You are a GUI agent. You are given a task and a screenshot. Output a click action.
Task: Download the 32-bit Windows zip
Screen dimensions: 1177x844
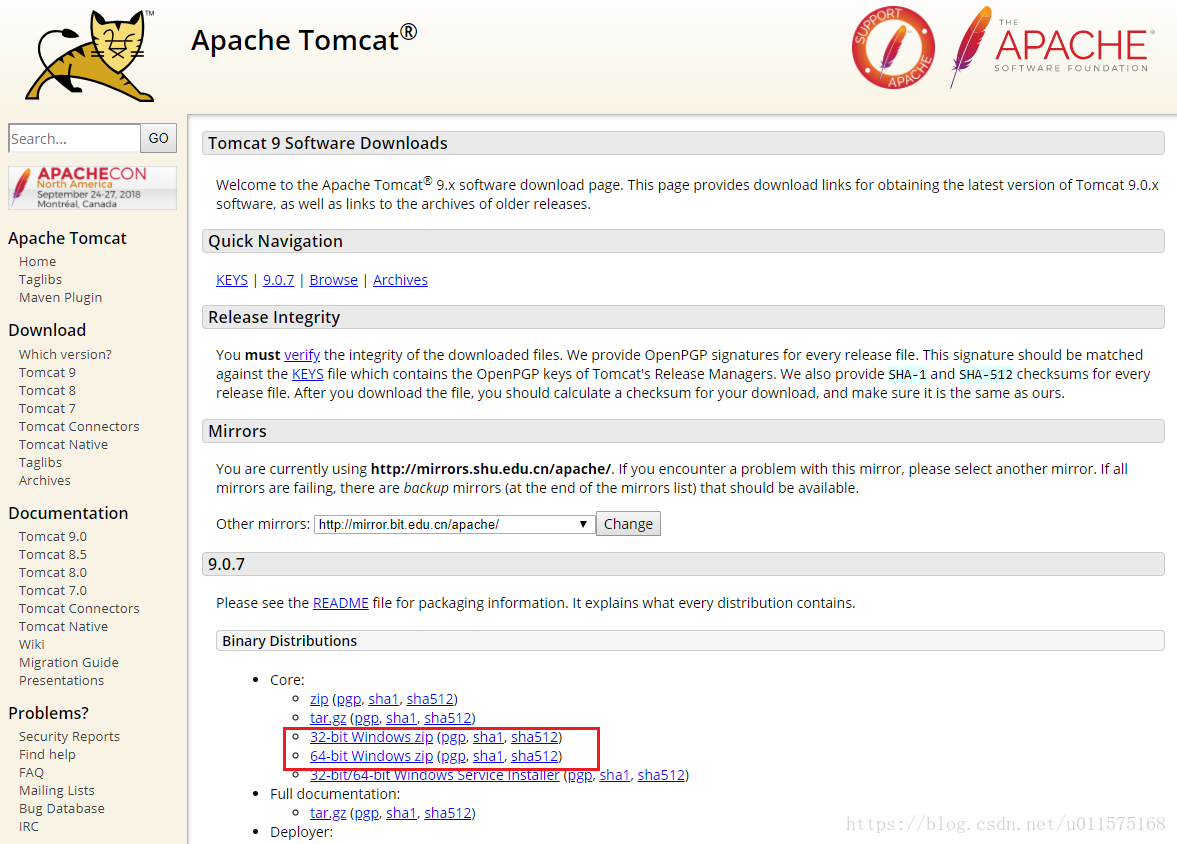coord(372,737)
